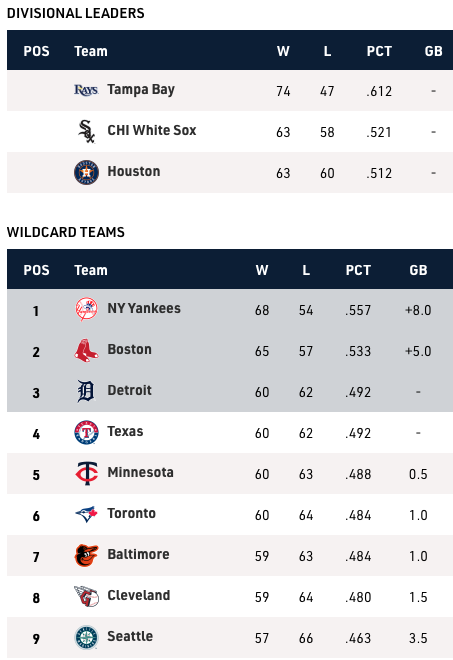Open the CHI White Sox team link
The width and height of the screenshot is (453, 660).
(152, 130)
